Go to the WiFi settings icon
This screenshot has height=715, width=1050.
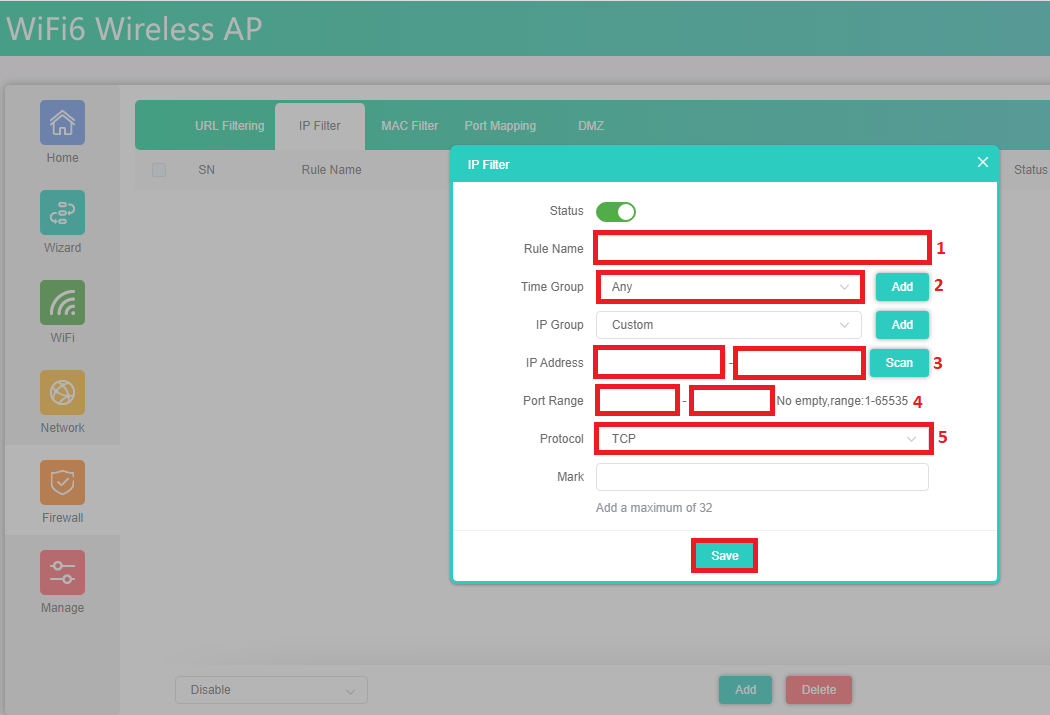tap(62, 303)
